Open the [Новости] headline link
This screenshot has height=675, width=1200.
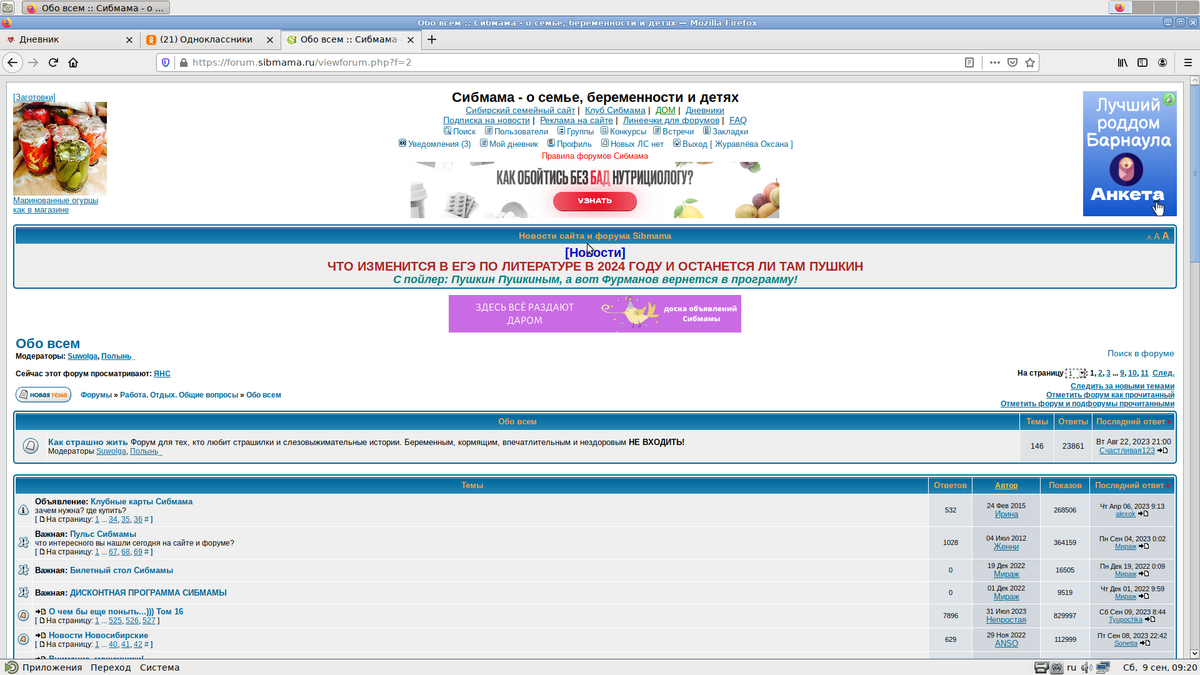(595, 252)
